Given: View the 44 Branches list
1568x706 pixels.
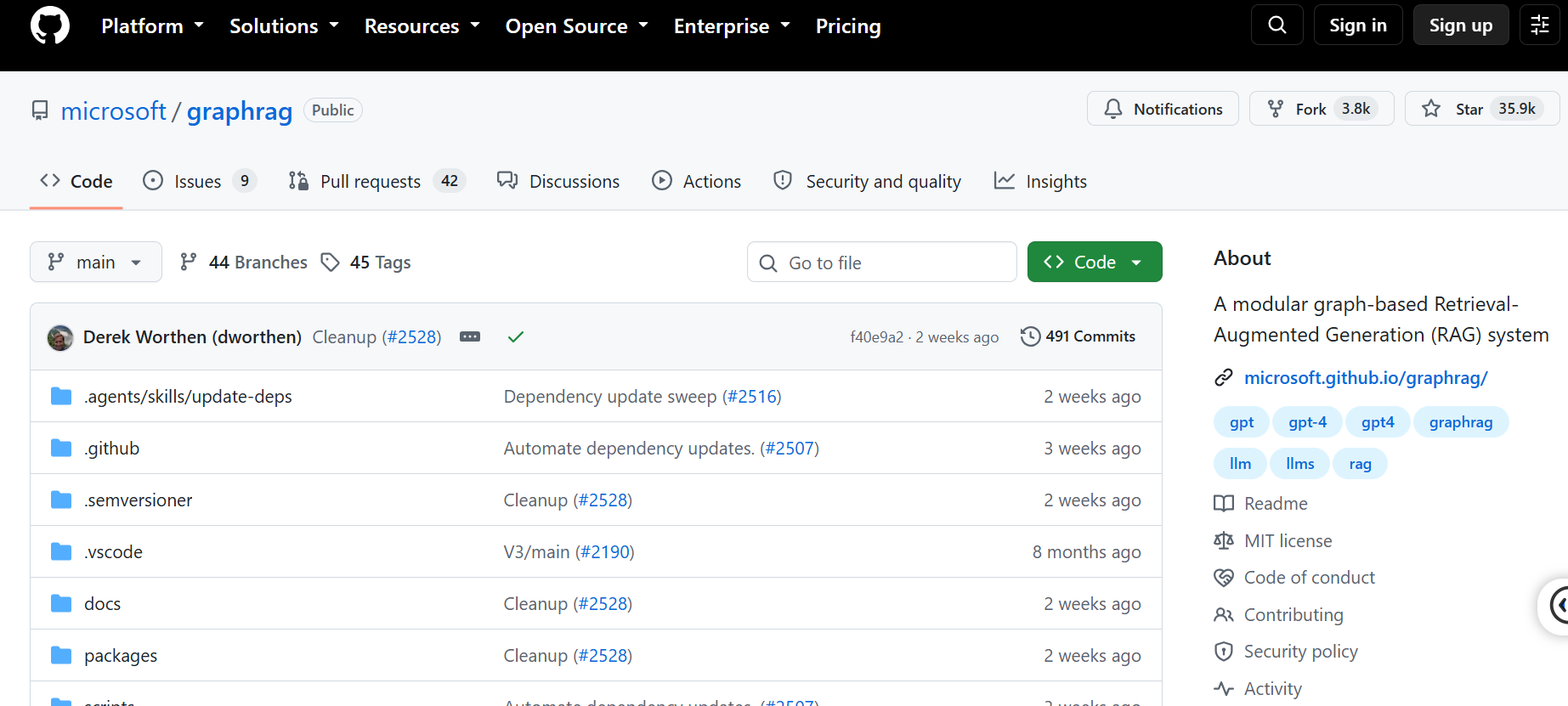Looking at the screenshot, I should pos(244,262).
